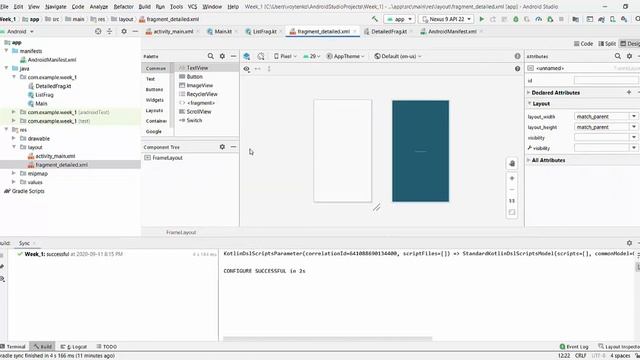Add declared attribute with plus icon
640x360 pixels.
pos(629,93)
